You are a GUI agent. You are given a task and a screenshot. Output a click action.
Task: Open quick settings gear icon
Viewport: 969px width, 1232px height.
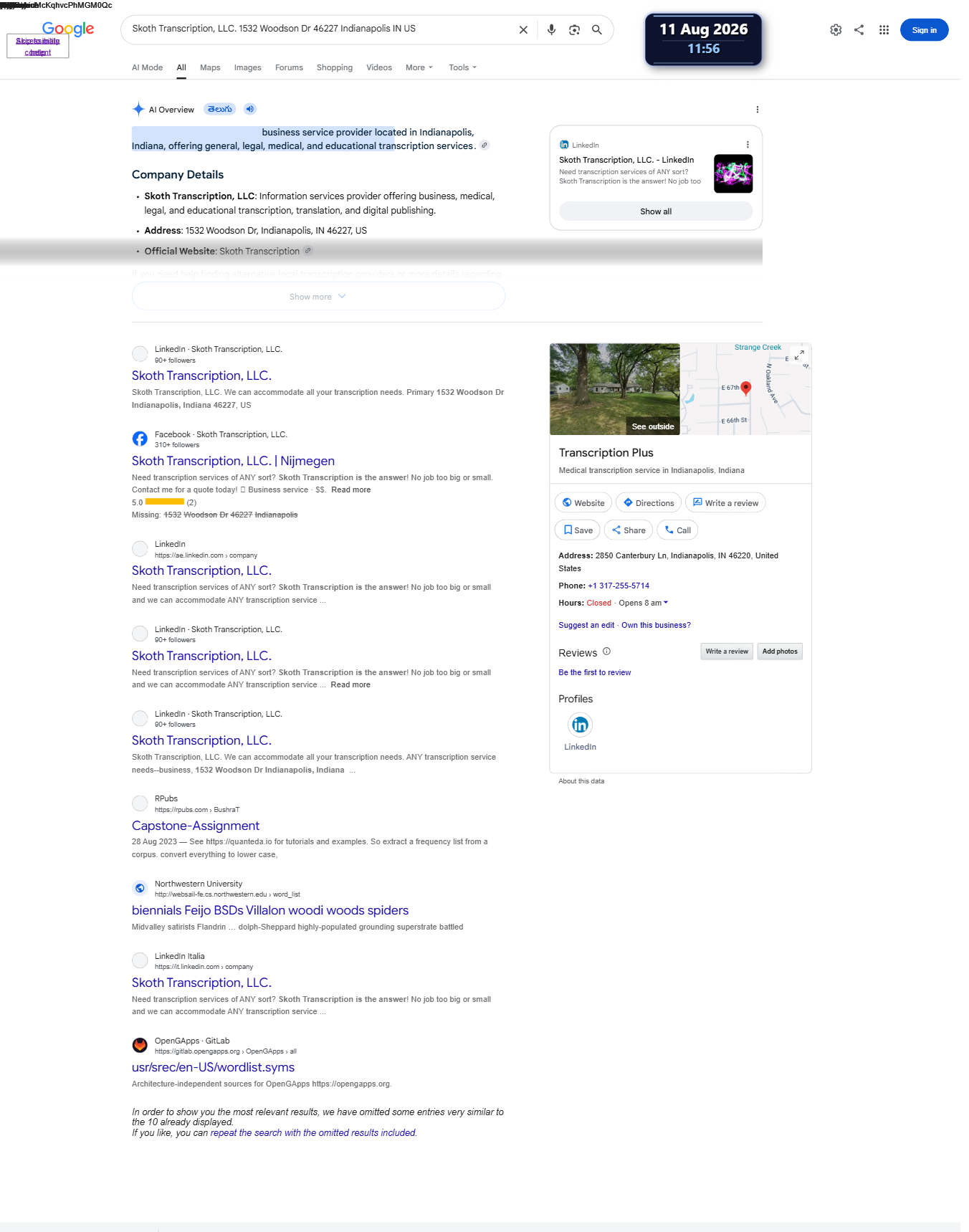[x=836, y=30]
